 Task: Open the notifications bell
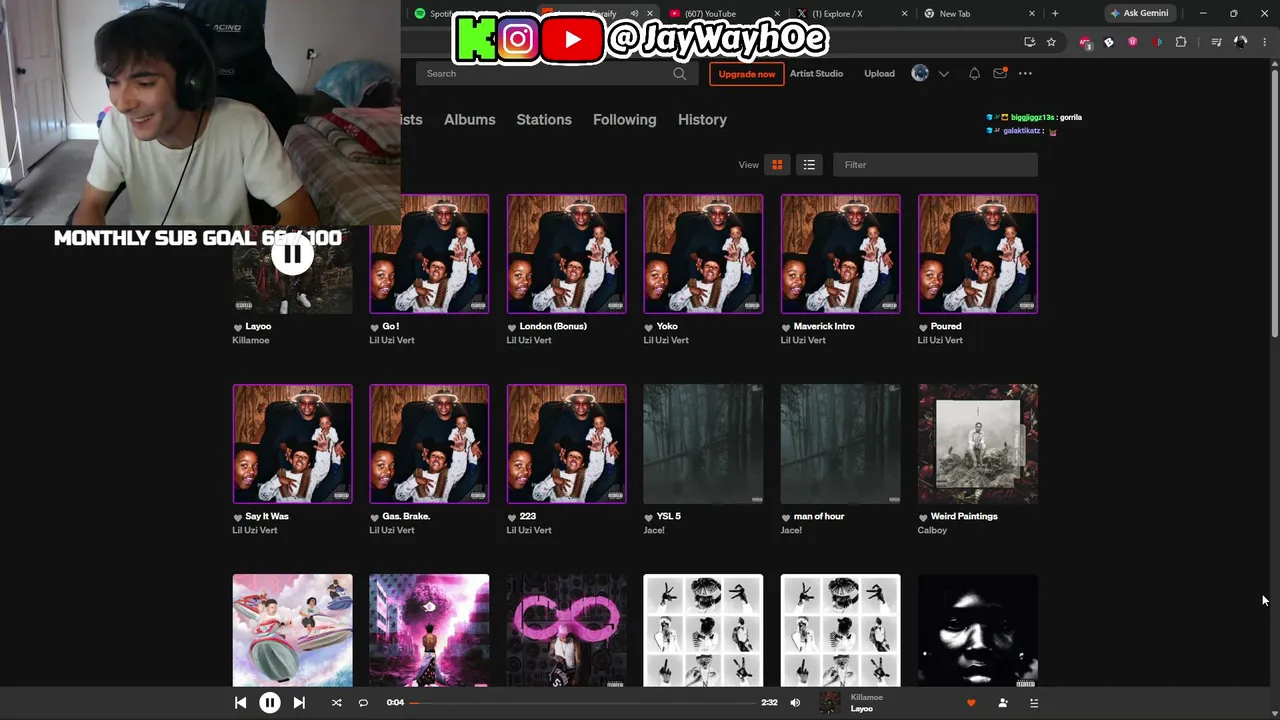click(974, 73)
